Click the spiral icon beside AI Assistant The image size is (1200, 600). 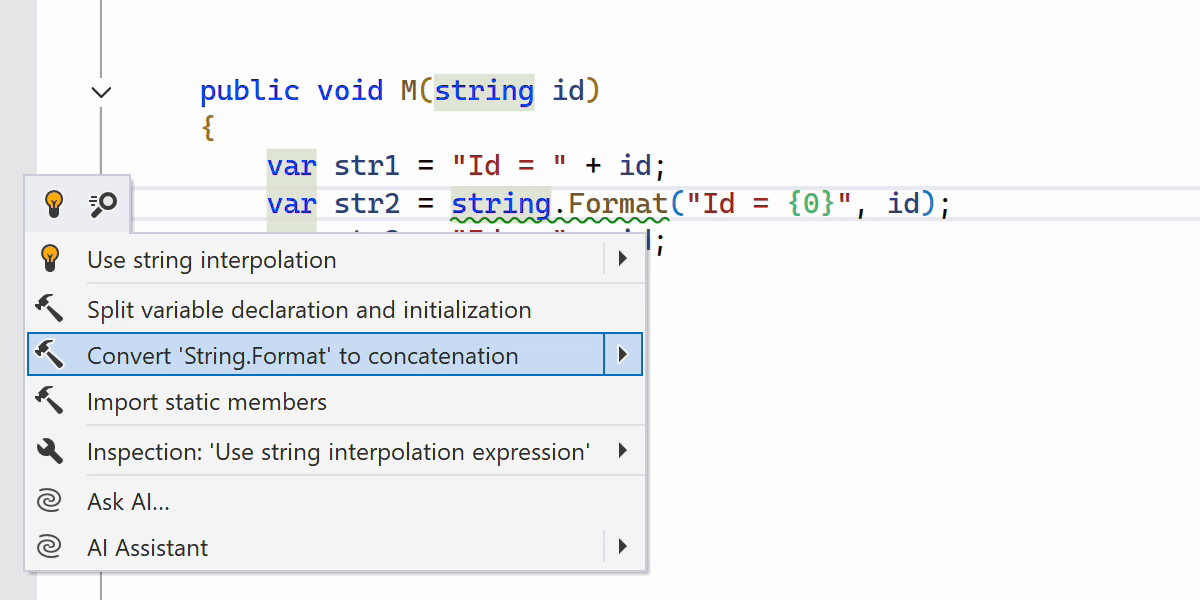49,547
